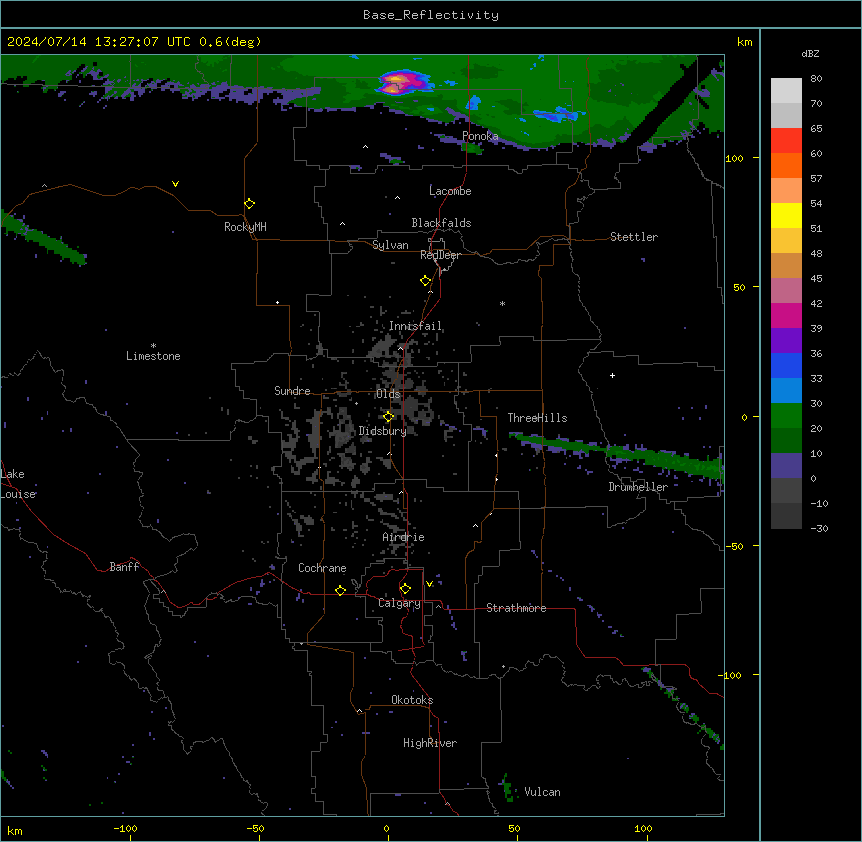Click the Drumheller label
The image size is (862, 842).
638,487
